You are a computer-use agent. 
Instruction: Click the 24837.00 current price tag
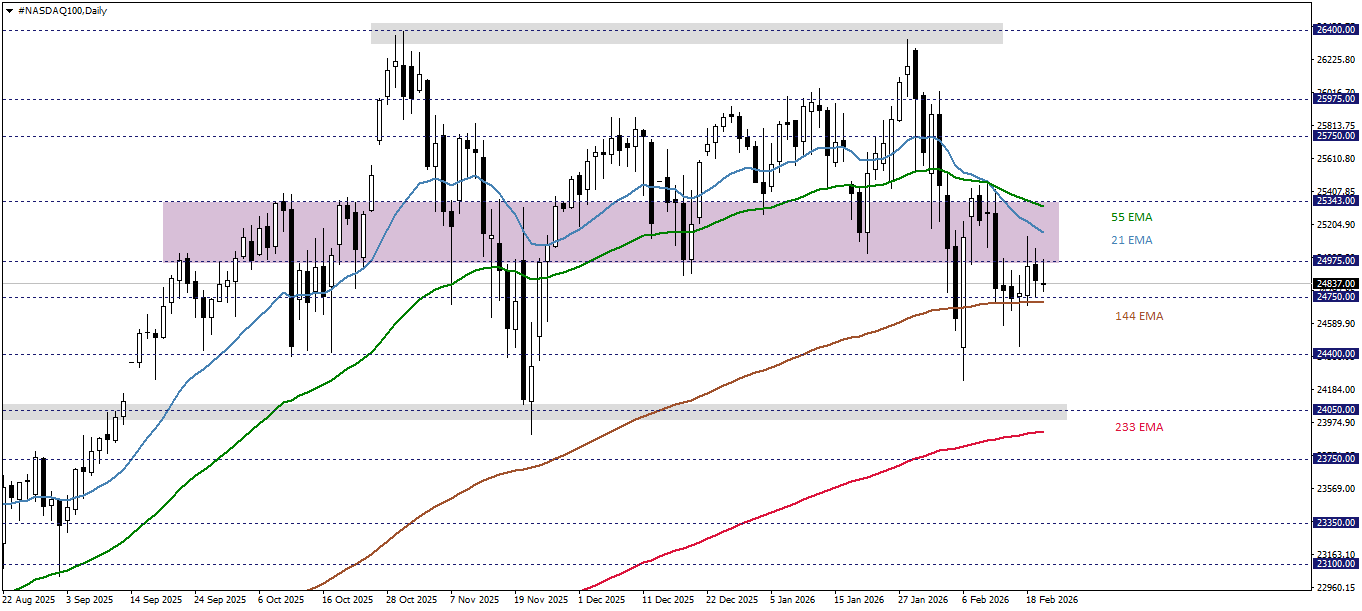[1334, 283]
